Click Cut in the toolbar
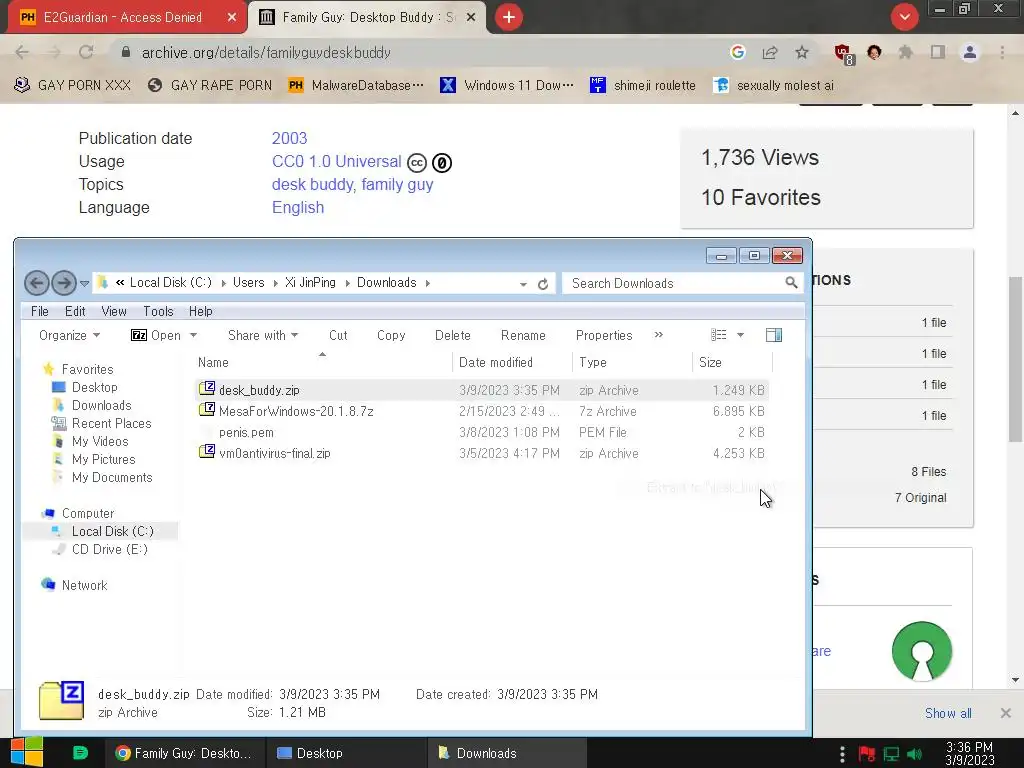 338,335
